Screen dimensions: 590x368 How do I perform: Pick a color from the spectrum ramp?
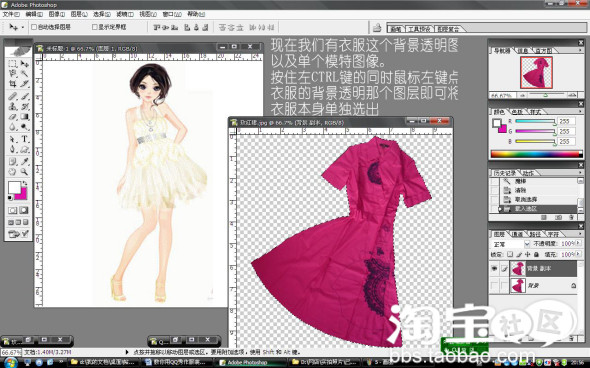point(537,154)
